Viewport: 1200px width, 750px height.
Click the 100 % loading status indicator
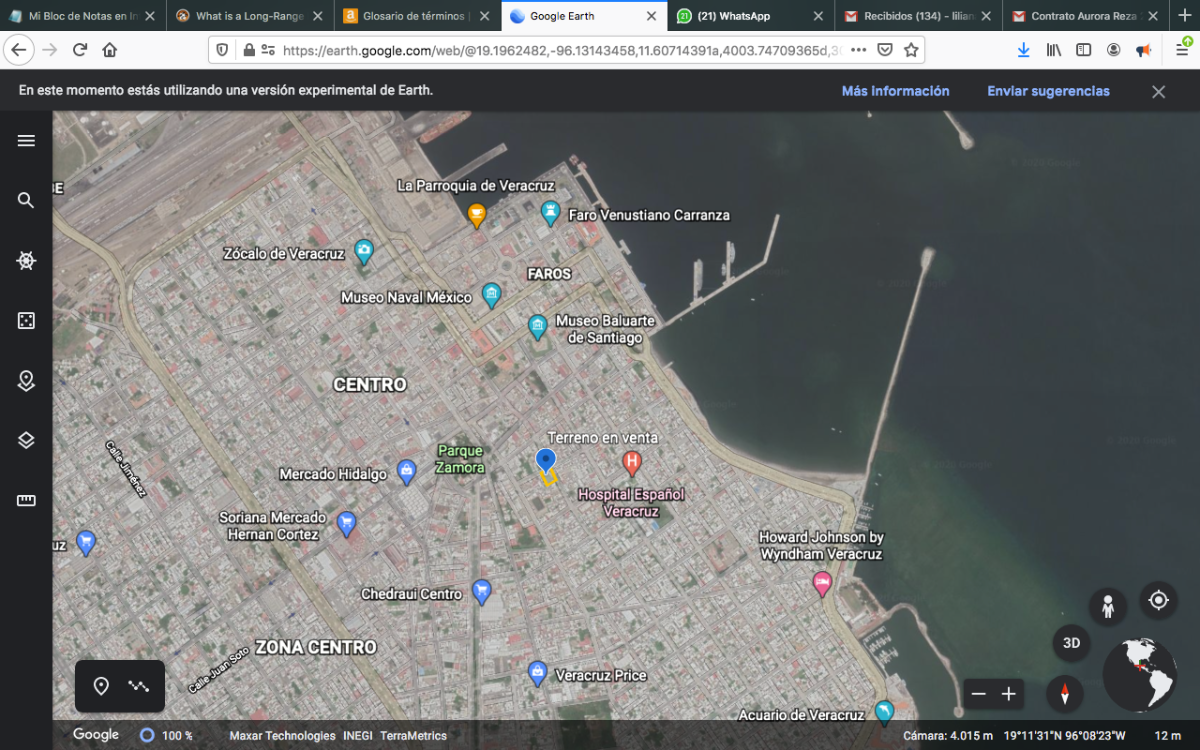166,736
